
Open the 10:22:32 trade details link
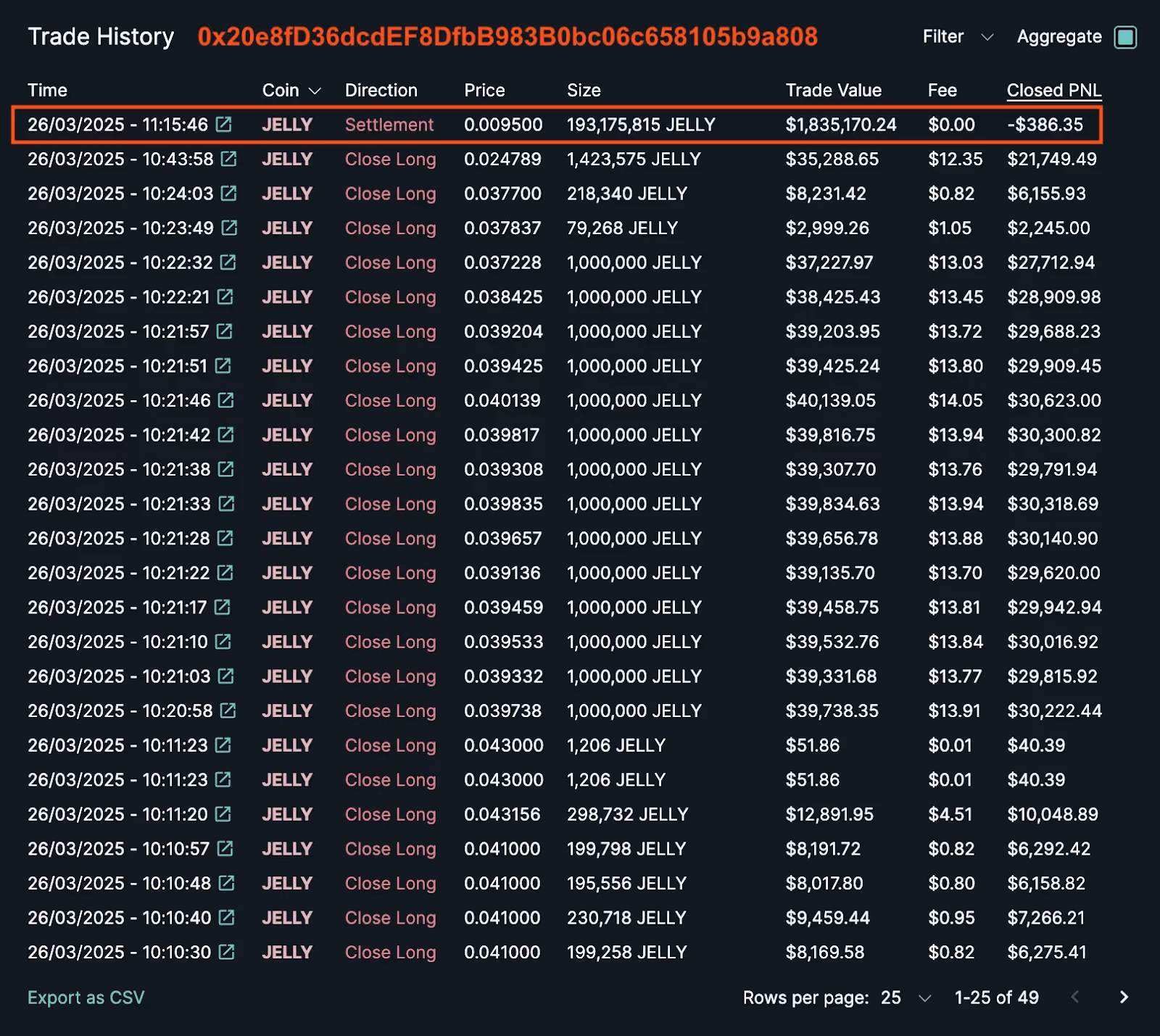pos(229,262)
